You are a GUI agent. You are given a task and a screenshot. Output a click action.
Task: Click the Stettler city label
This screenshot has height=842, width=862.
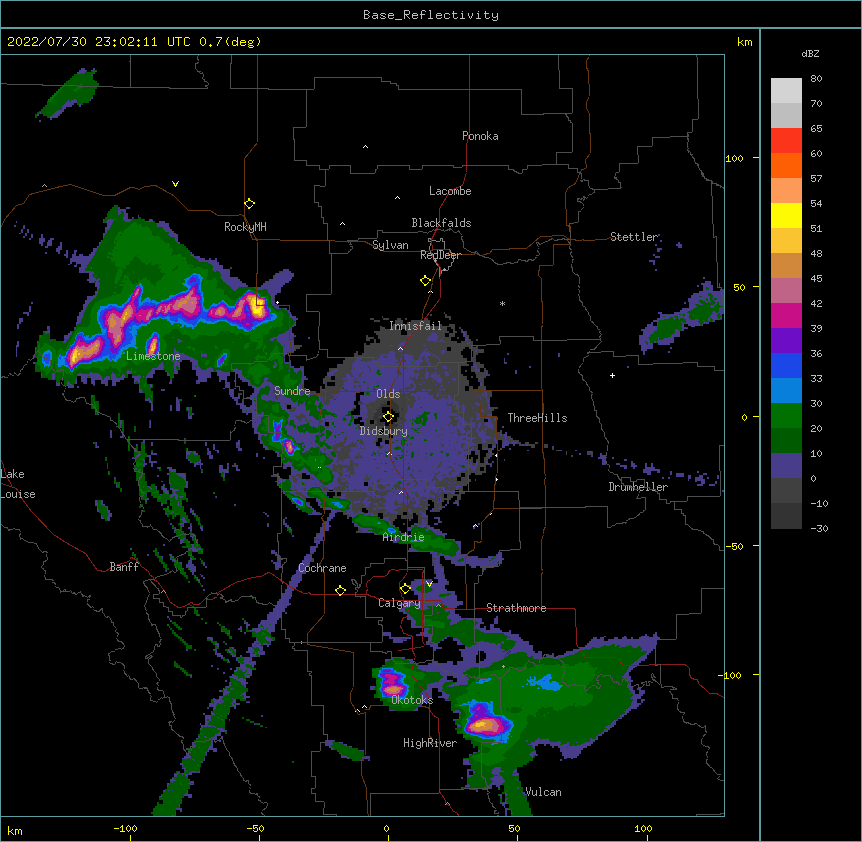(x=634, y=237)
